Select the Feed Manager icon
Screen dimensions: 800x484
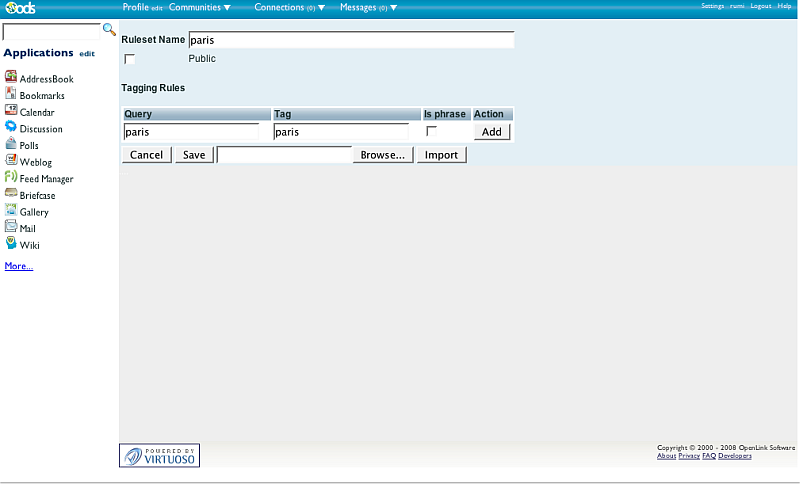tap(11, 178)
